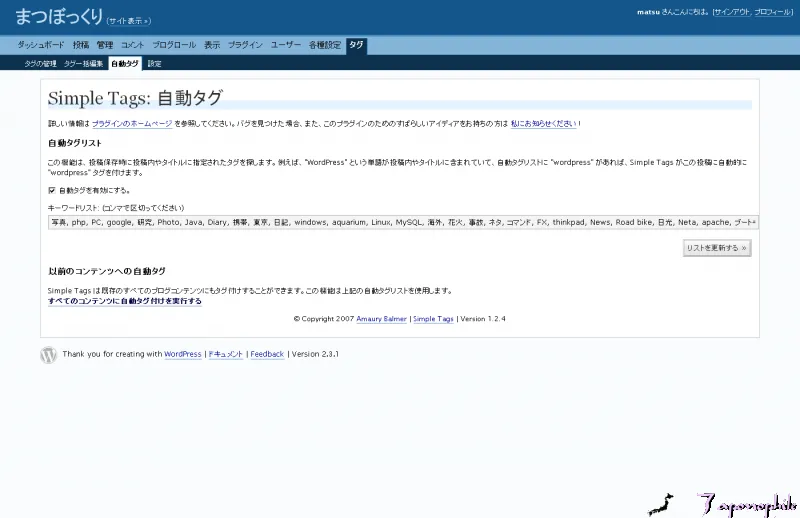800x518 pixels.
Task: Click すべてのコンテンツに自動タグ付けを実行する link
Action: (125, 301)
